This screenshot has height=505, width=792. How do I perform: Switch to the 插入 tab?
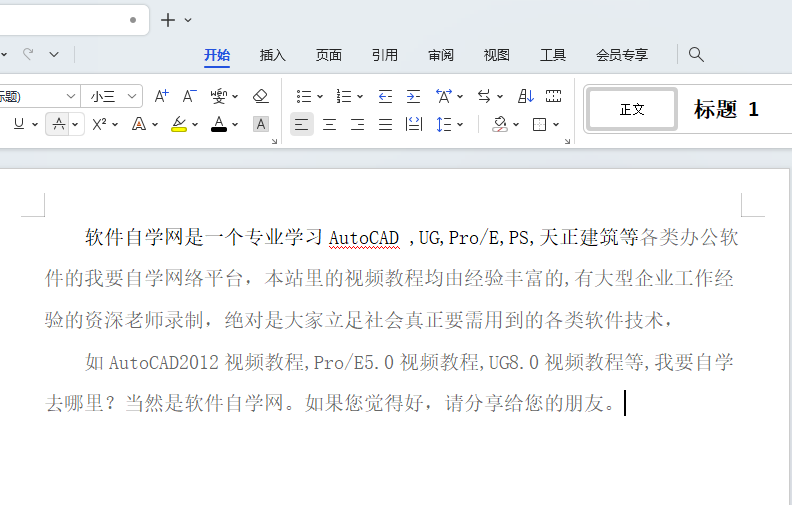pos(273,55)
